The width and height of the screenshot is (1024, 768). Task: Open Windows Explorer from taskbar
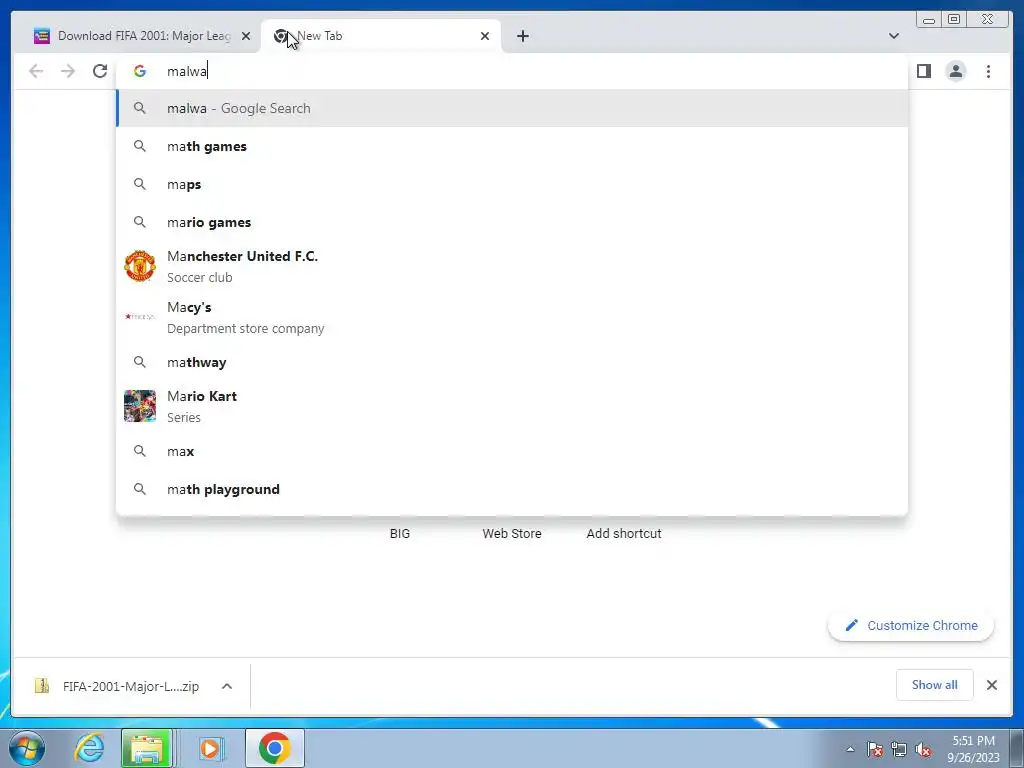[147, 748]
